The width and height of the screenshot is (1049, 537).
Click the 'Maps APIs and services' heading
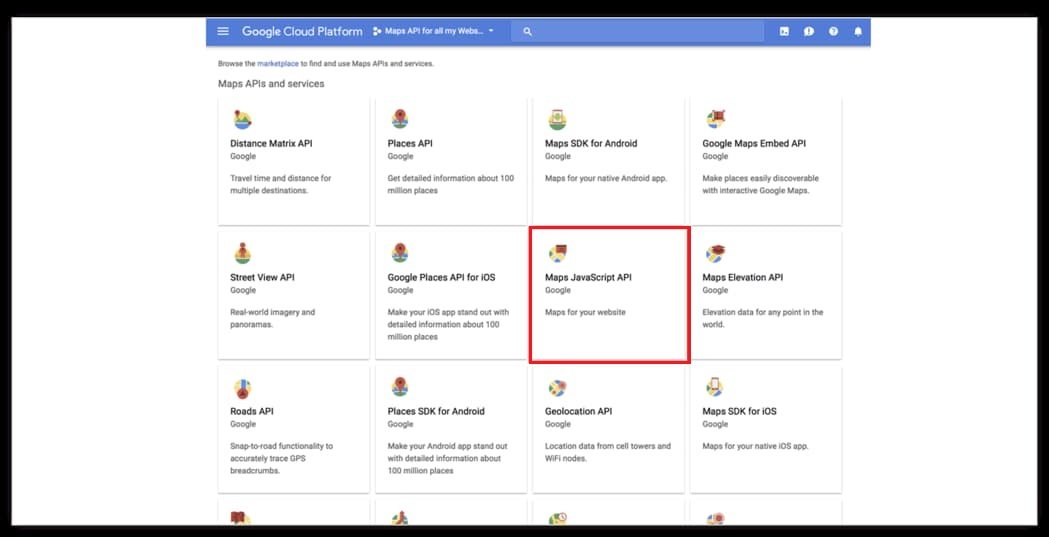pos(271,84)
